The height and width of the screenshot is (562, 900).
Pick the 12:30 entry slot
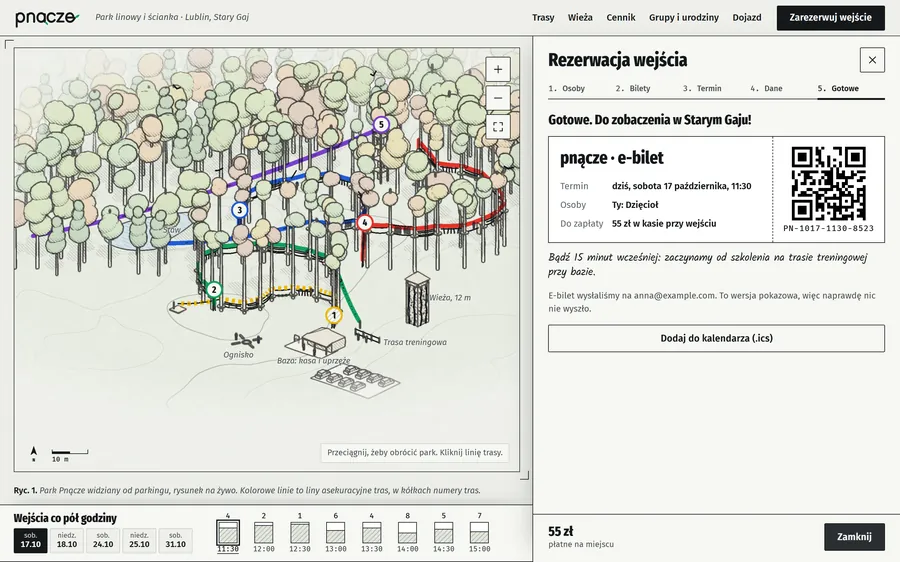point(300,533)
